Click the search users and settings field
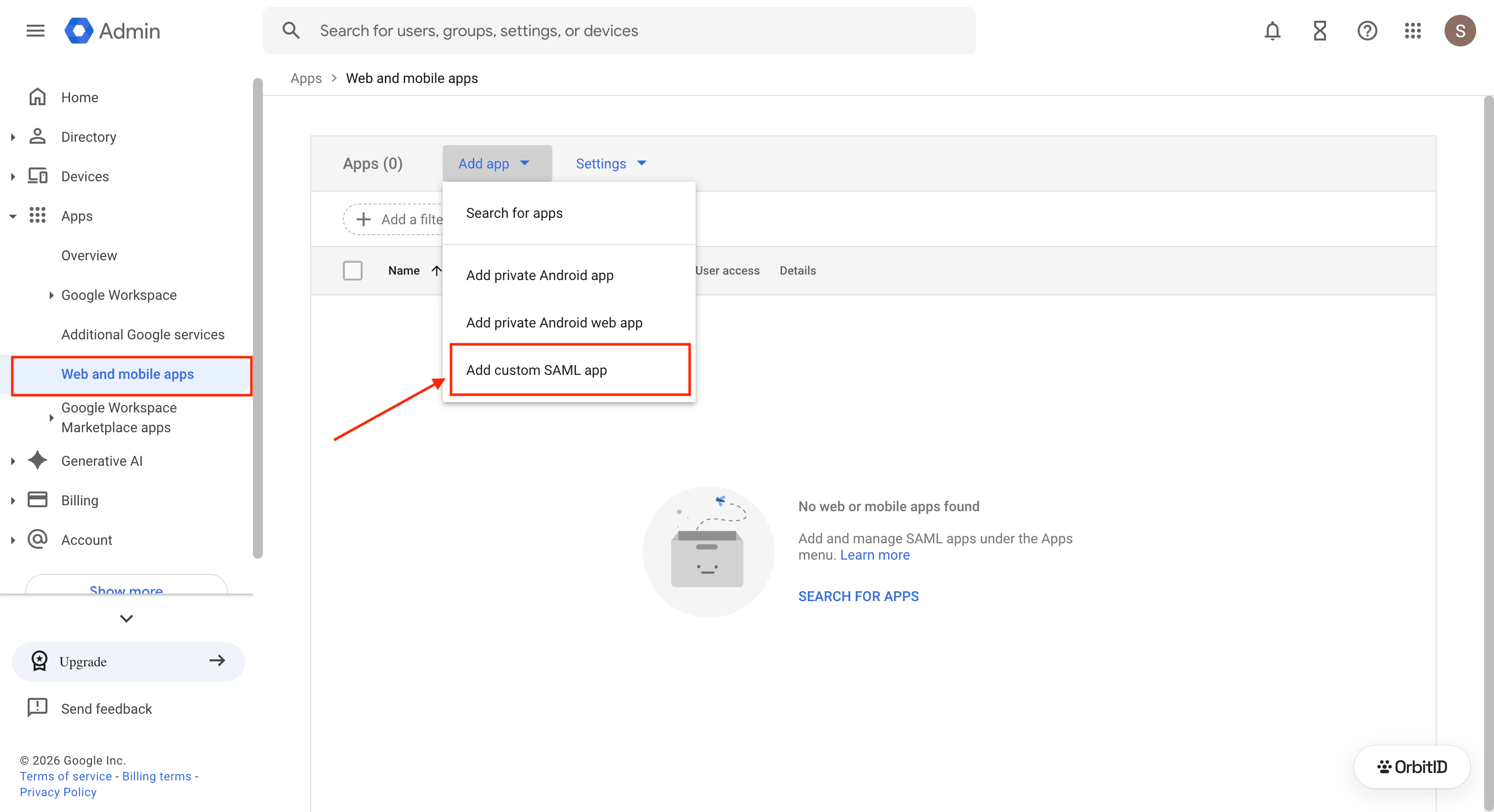The height and width of the screenshot is (812, 1494). pos(619,31)
